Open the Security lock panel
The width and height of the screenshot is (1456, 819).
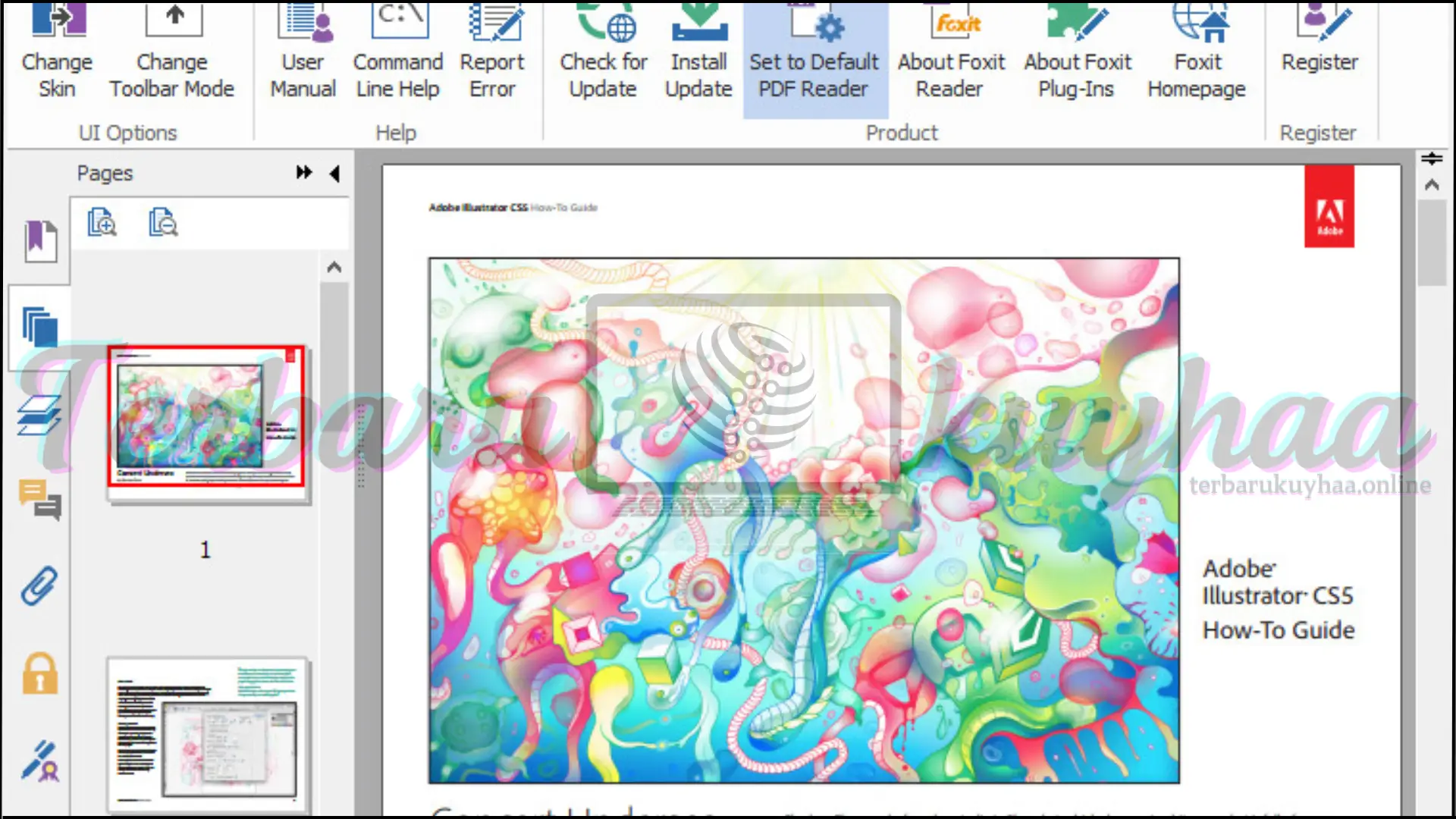pyautogui.click(x=40, y=673)
